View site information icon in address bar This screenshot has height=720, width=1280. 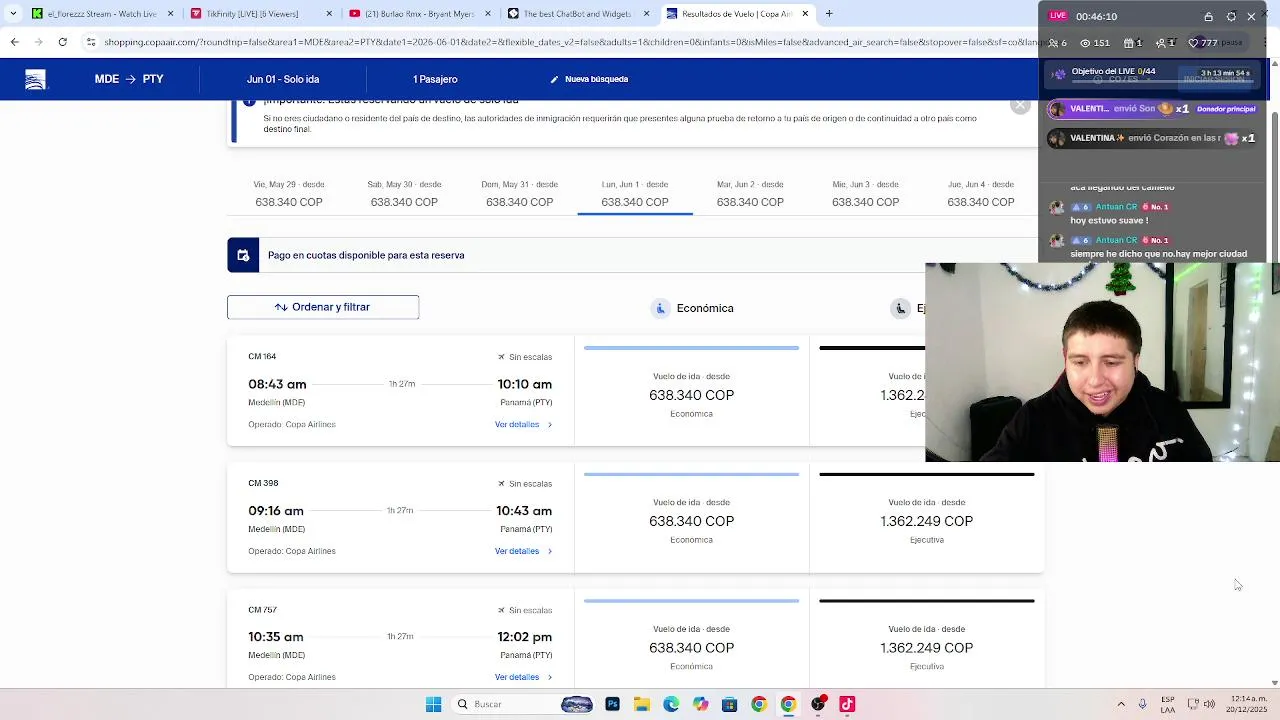tap(91, 42)
